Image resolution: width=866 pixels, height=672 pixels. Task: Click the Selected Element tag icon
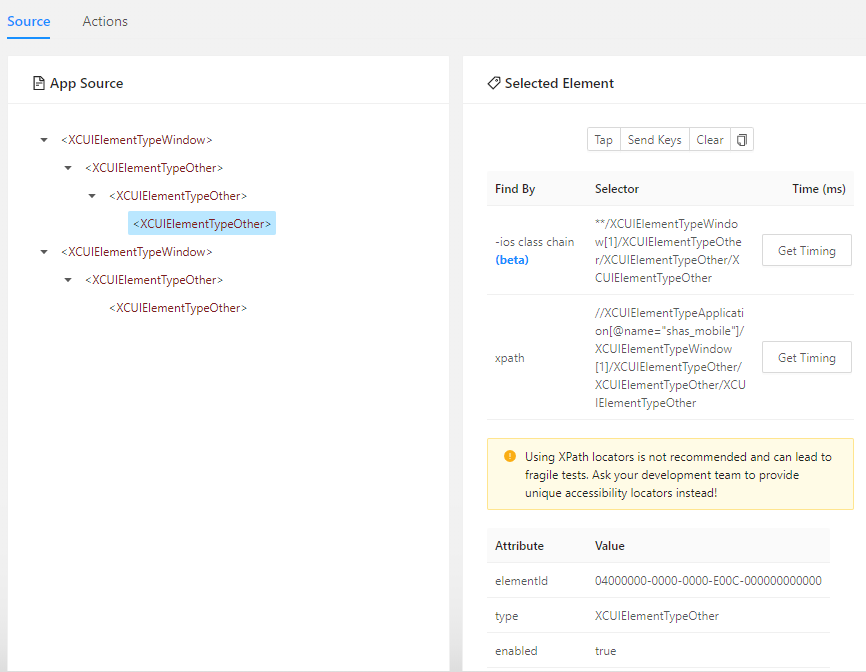pyautogui.click(x=494, y=83)
